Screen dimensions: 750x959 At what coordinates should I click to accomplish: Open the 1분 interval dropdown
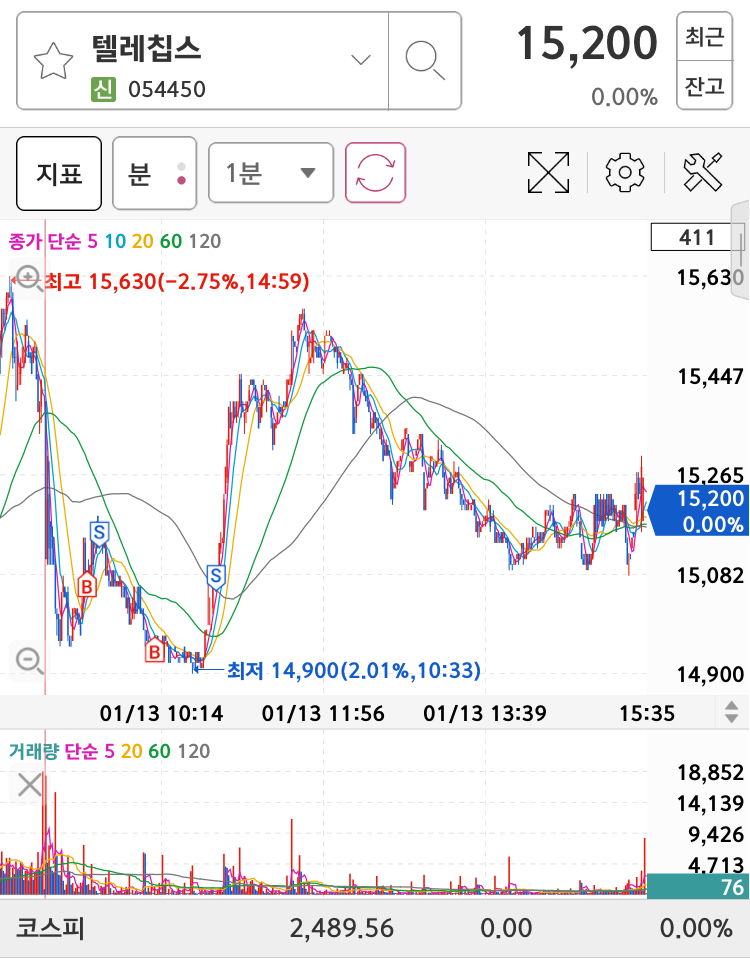[270, 173]
